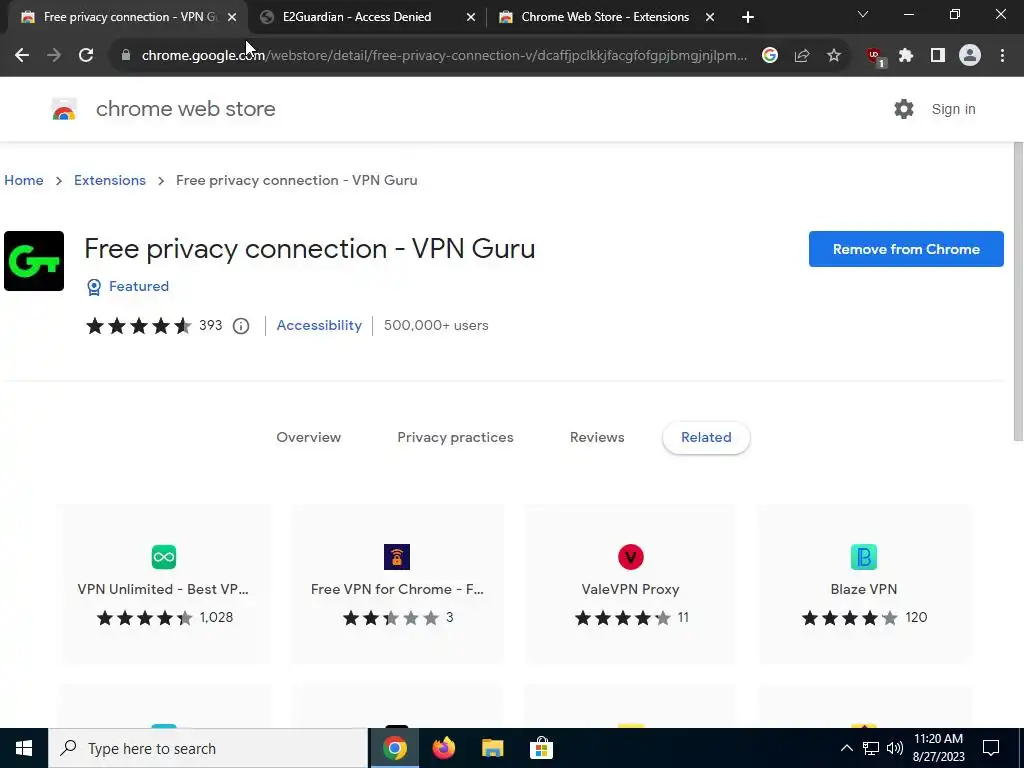Reload the current page
The image size is (1024, 768).
(86, 56)
